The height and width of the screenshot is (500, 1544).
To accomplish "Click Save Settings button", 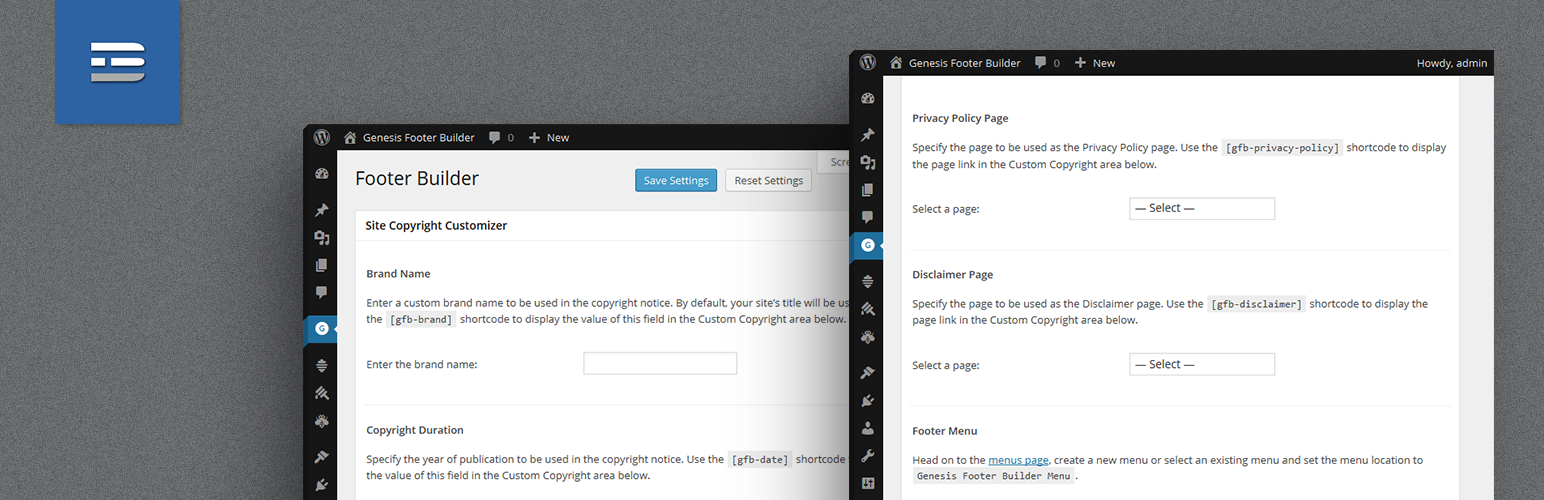I will point(676,180).
